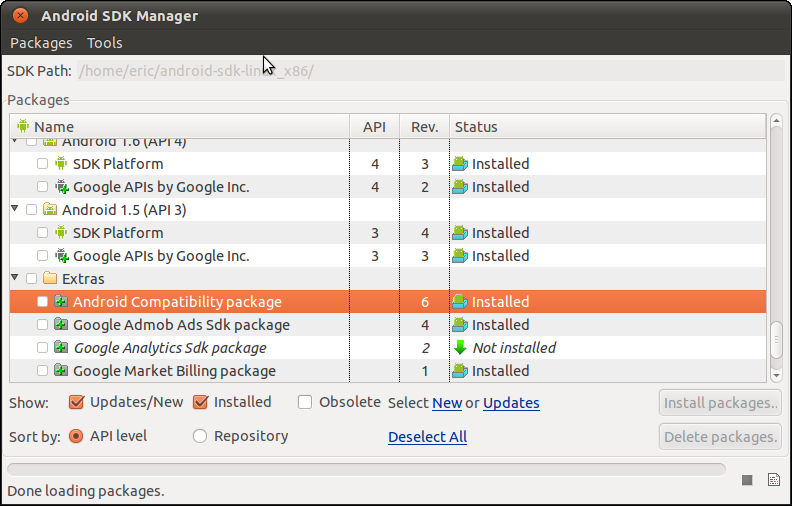The image size is (792, 506).
Task: Select Repository sort option
Action: click(200, 436)
